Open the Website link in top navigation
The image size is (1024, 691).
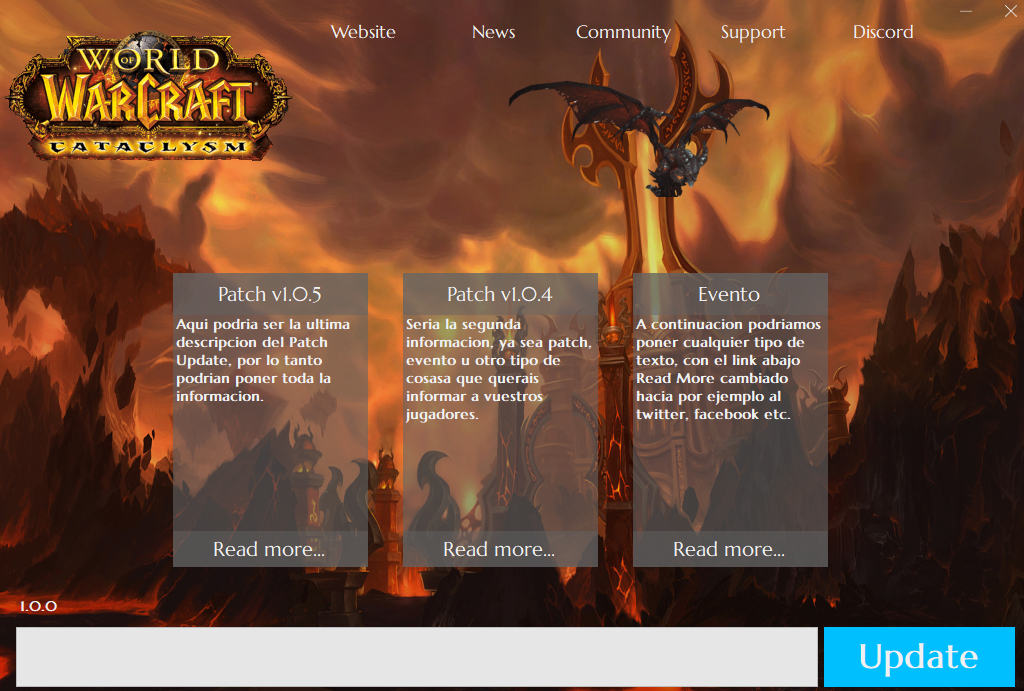[363, 32]
